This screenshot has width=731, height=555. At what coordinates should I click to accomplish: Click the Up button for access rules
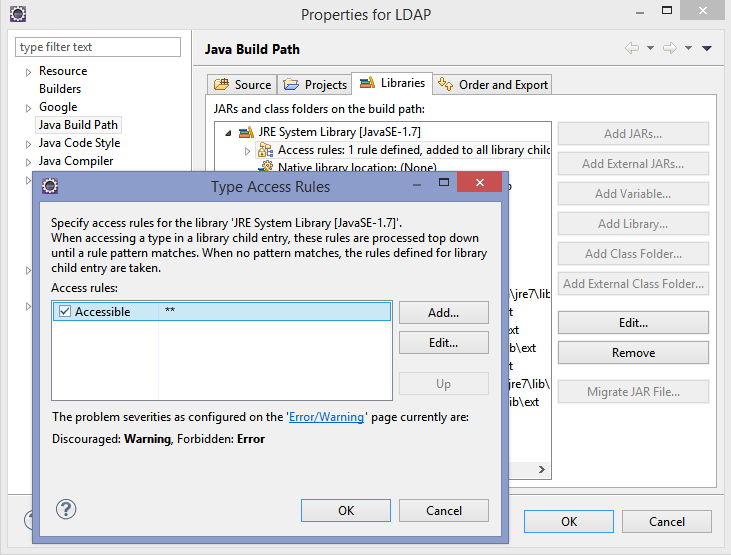[x=444, y=384]
